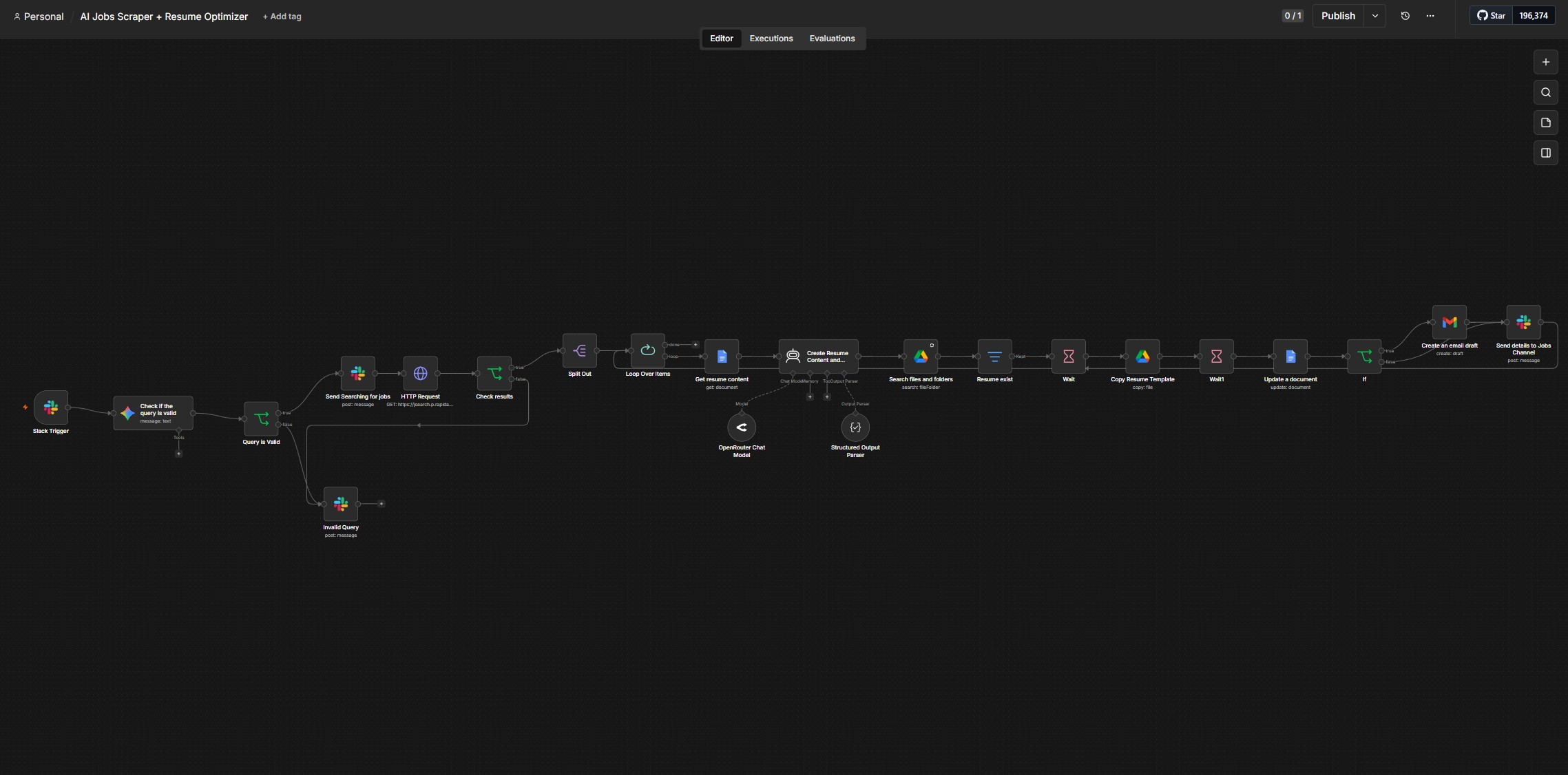The image size is (1568, 775).
Task: Add a tool under the Tools connector
Action: 179,454
